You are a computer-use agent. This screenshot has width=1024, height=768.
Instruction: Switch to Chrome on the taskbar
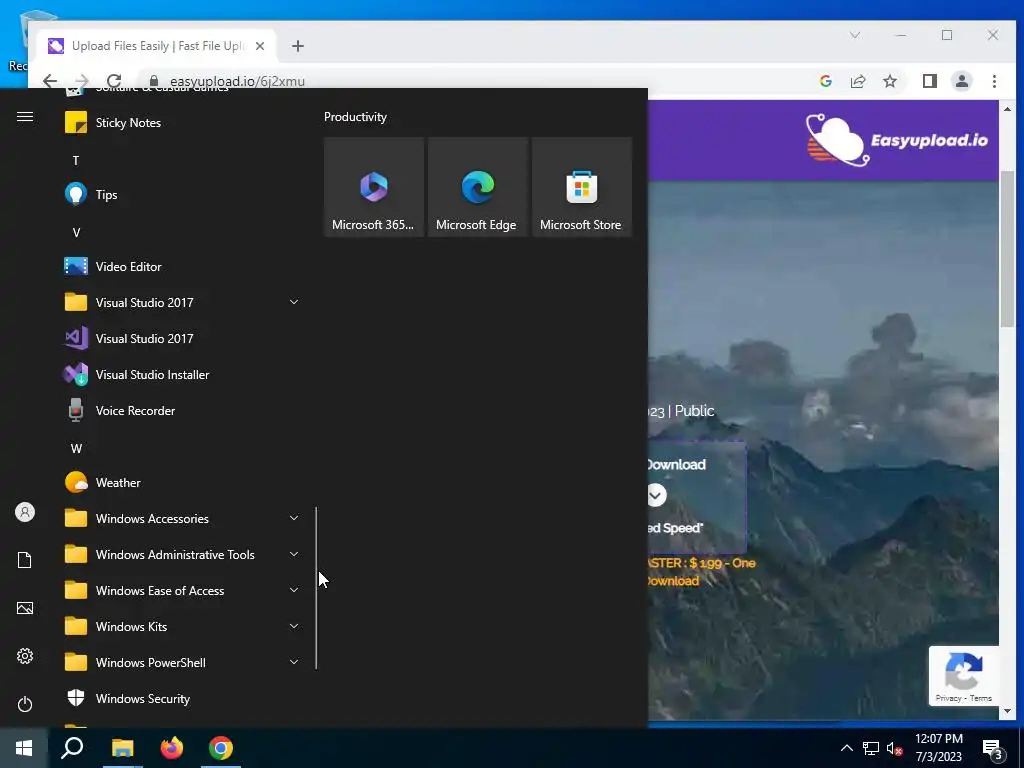point(221,748)
